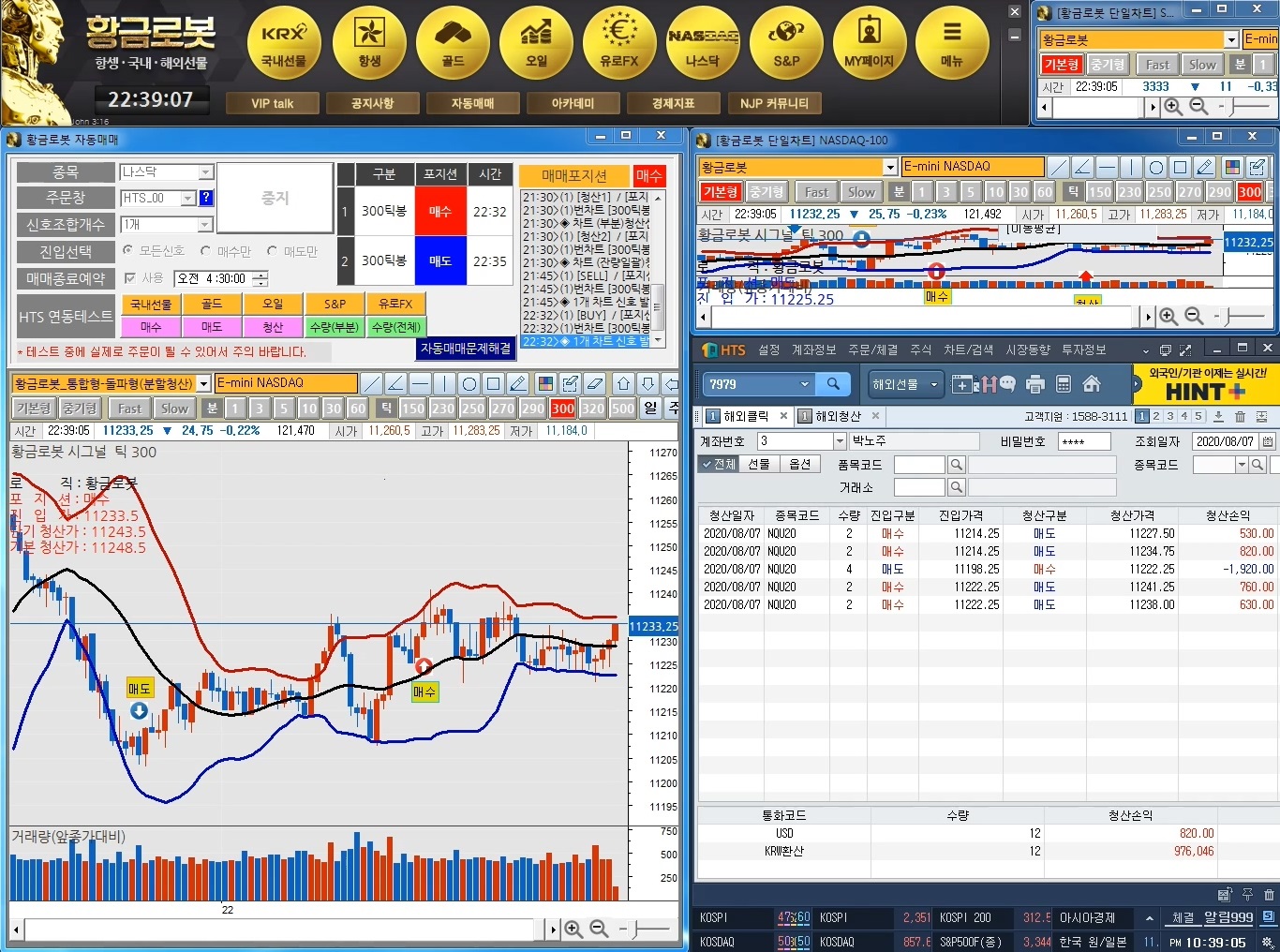Open calendar picker next to 조회일자

coord(1268,440)
